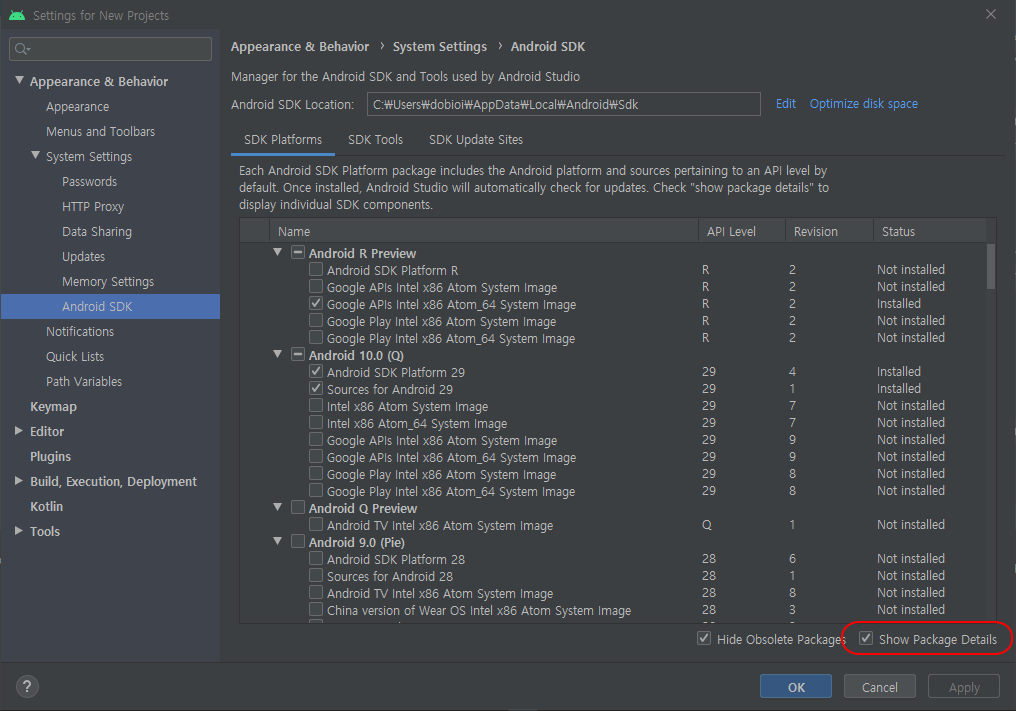Click the Name column header

point(484,231)
